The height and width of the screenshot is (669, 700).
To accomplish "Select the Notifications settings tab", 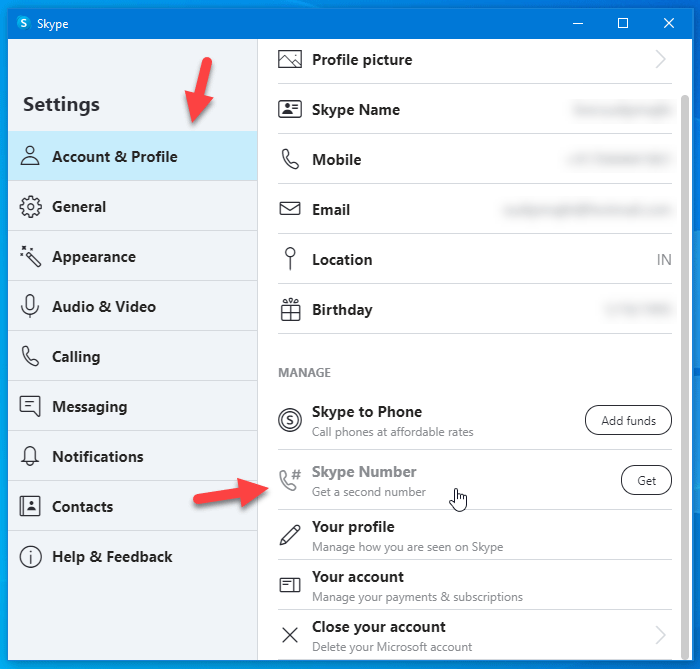I will point(133,456).
